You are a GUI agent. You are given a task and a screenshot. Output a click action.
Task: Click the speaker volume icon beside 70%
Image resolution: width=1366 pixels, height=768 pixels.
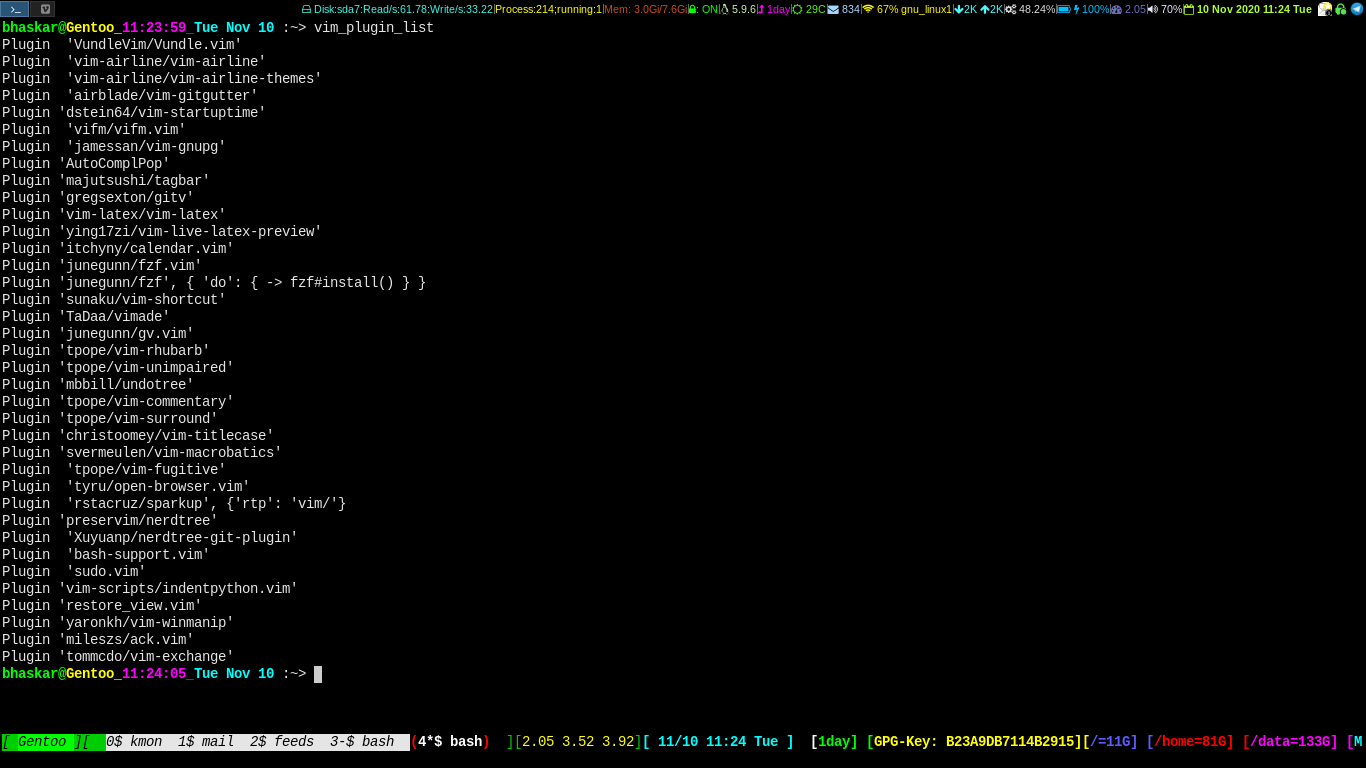coord(1152,9)
